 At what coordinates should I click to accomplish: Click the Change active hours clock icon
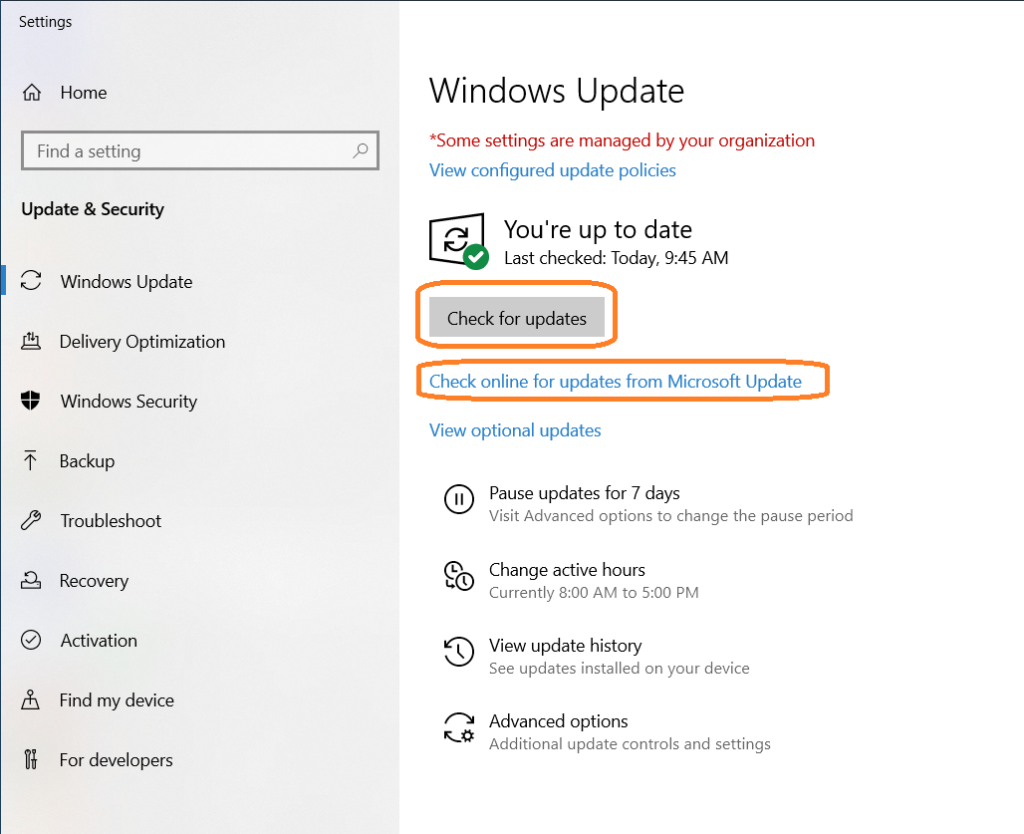click(459, 576)
